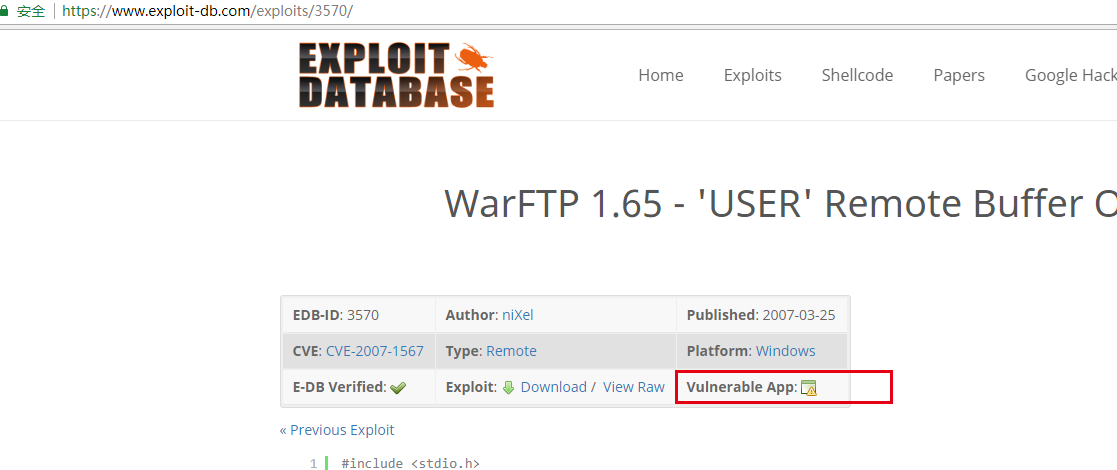Click the green secure lock icon
1117x470 pixels.
pos(4,11)
